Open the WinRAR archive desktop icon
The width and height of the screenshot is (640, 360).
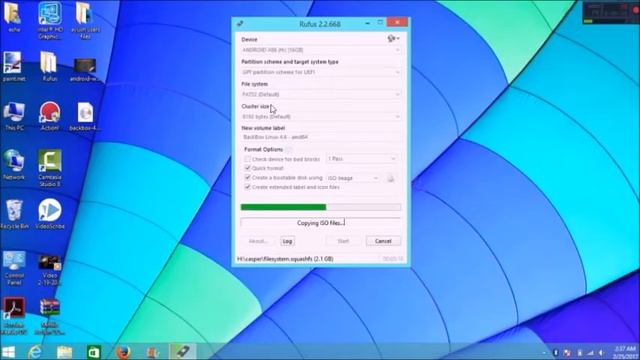coord(50,316)
